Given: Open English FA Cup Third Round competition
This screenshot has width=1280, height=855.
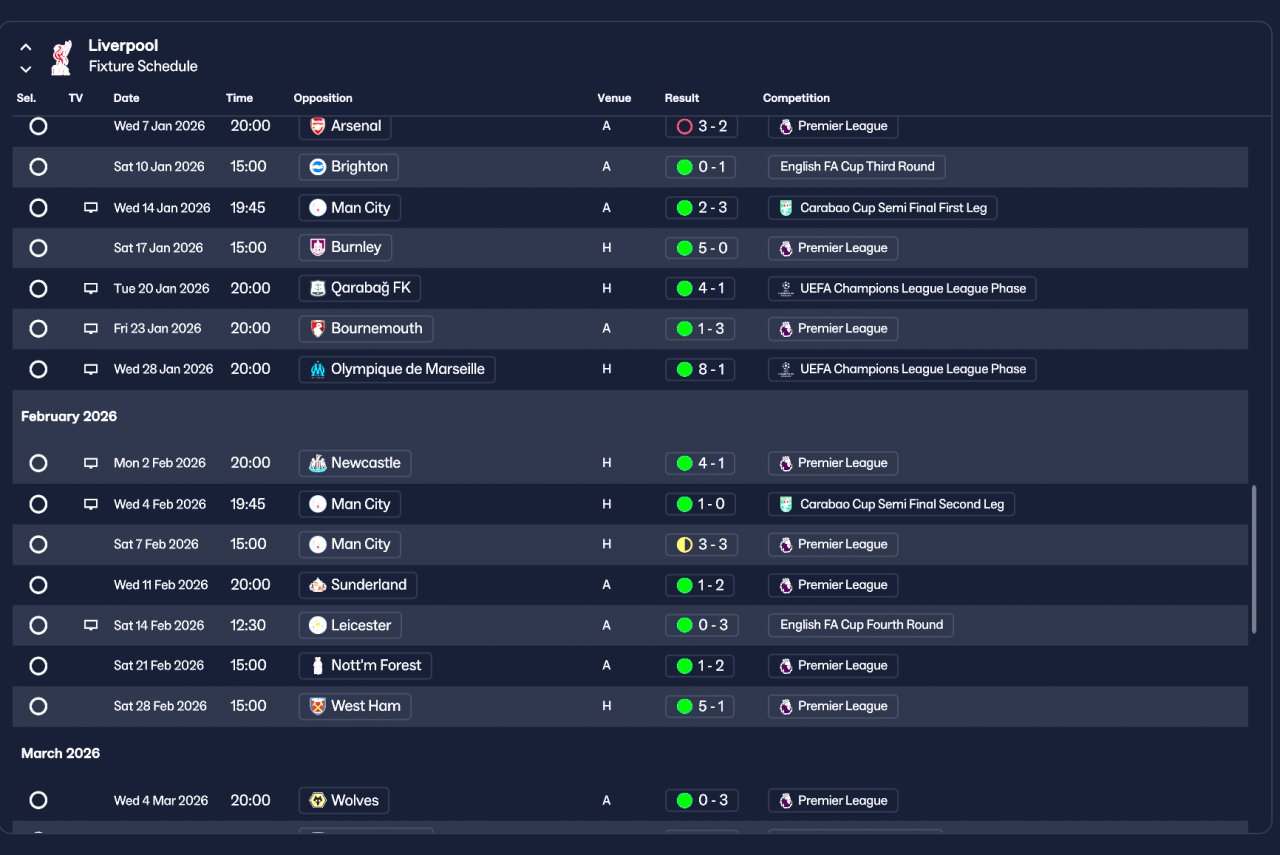Looking at the screenshot, I should click(857, 167).
